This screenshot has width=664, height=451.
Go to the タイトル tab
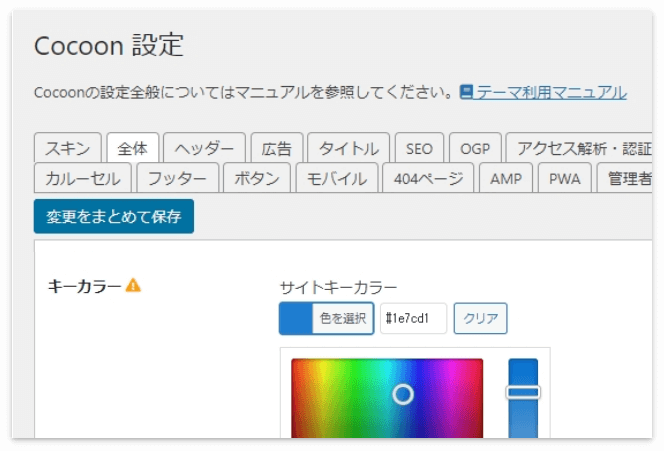349,148
